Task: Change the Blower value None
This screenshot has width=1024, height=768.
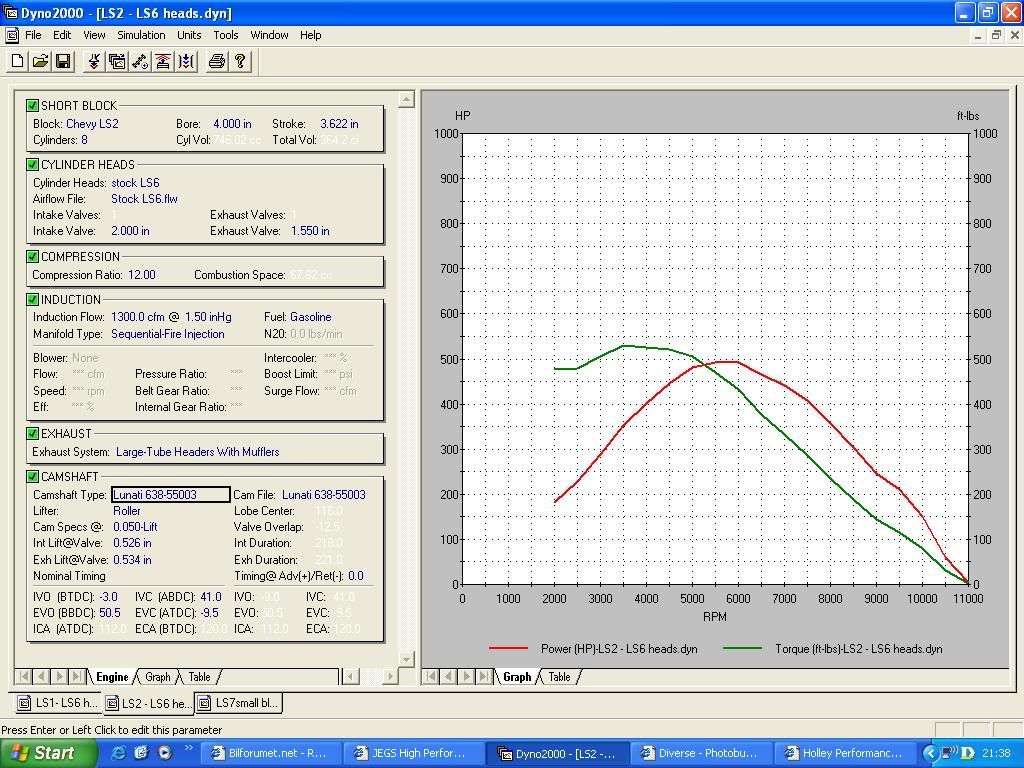Action: 85,358
